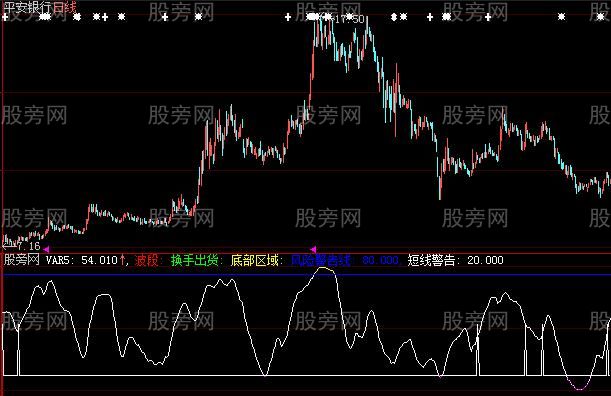Click the 平安银行 stock name title
Image resolution: width=611 pixels, height=396 pixels.
pyautogui.click(x=28, y=7)
